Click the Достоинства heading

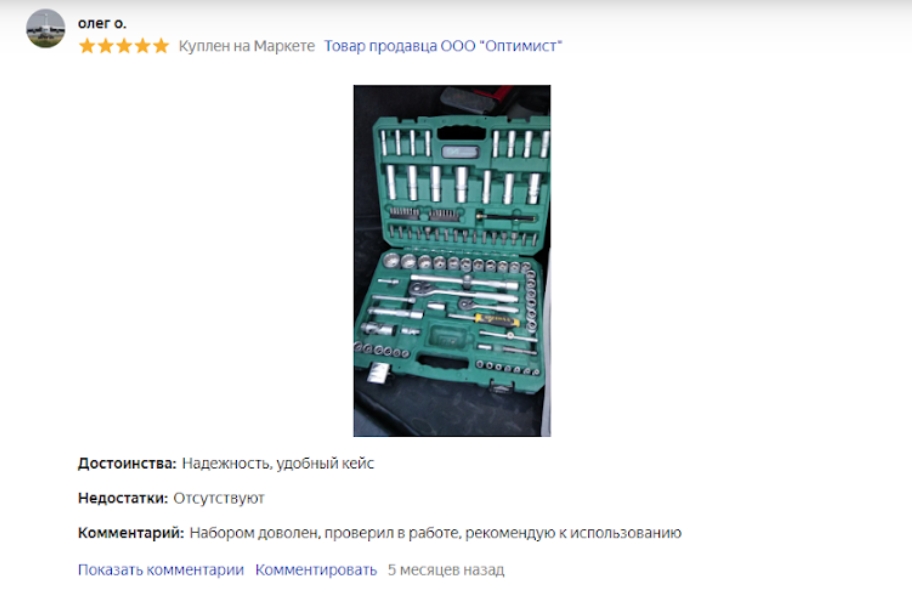coord(127,463)
